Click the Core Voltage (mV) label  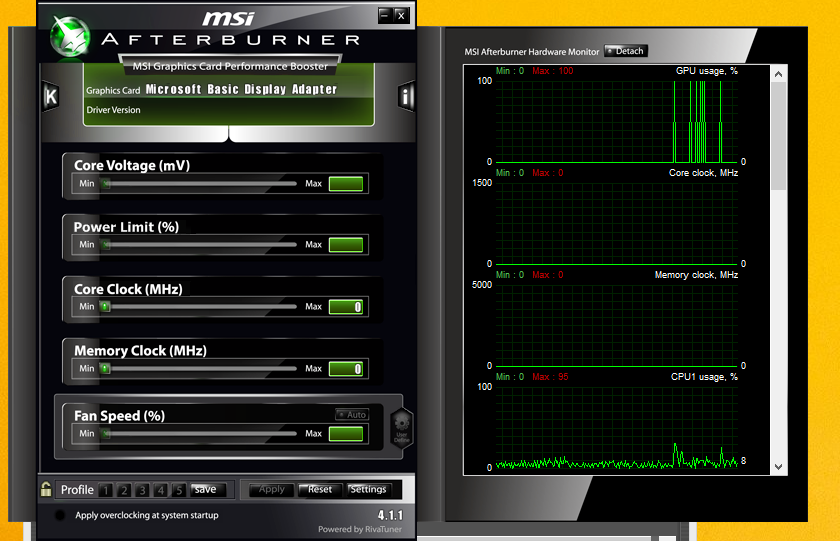click(x=132, y=166)
